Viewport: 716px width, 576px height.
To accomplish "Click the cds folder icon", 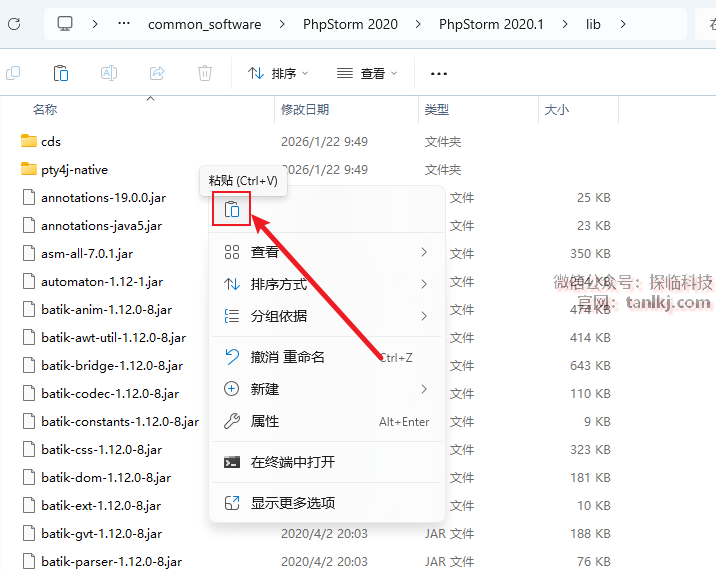I will 29,141.
